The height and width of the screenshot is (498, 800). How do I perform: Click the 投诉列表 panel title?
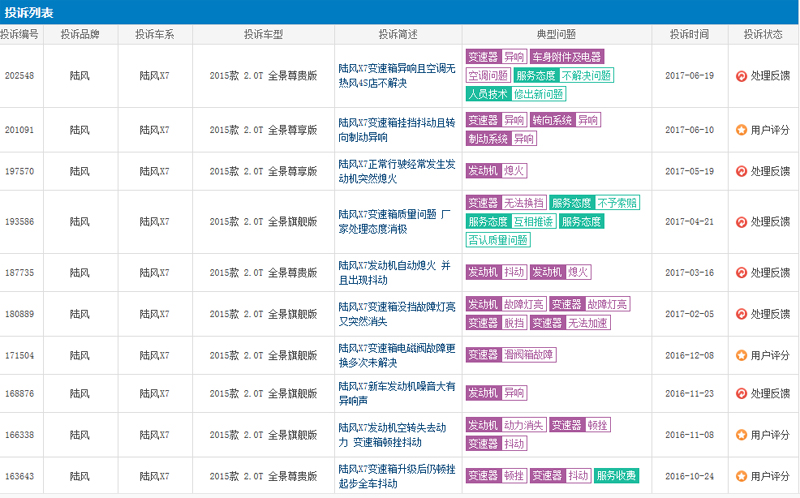[x=29, y=13]
